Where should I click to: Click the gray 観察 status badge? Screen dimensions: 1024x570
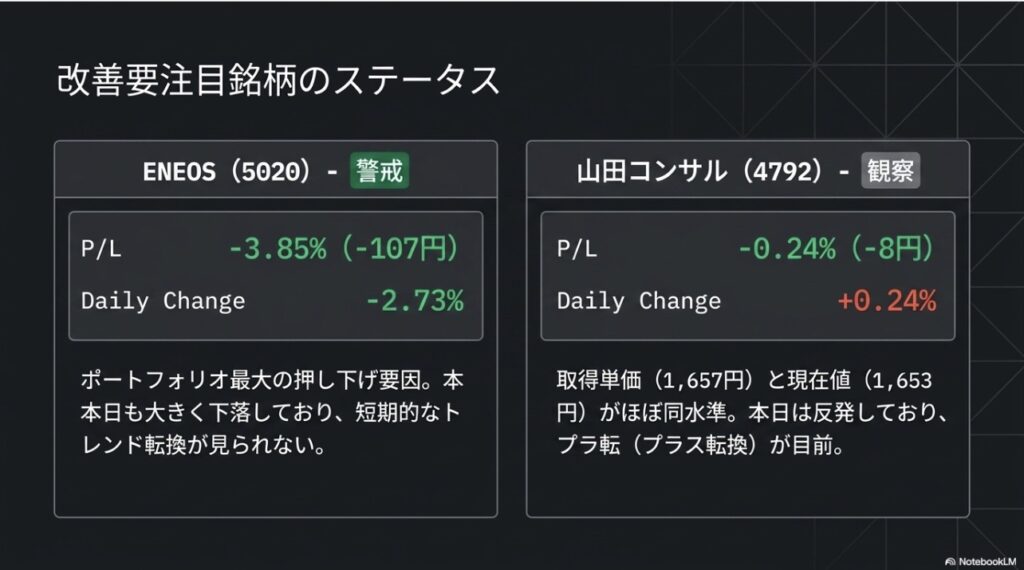pyautogui.click(x=890, y=172)
